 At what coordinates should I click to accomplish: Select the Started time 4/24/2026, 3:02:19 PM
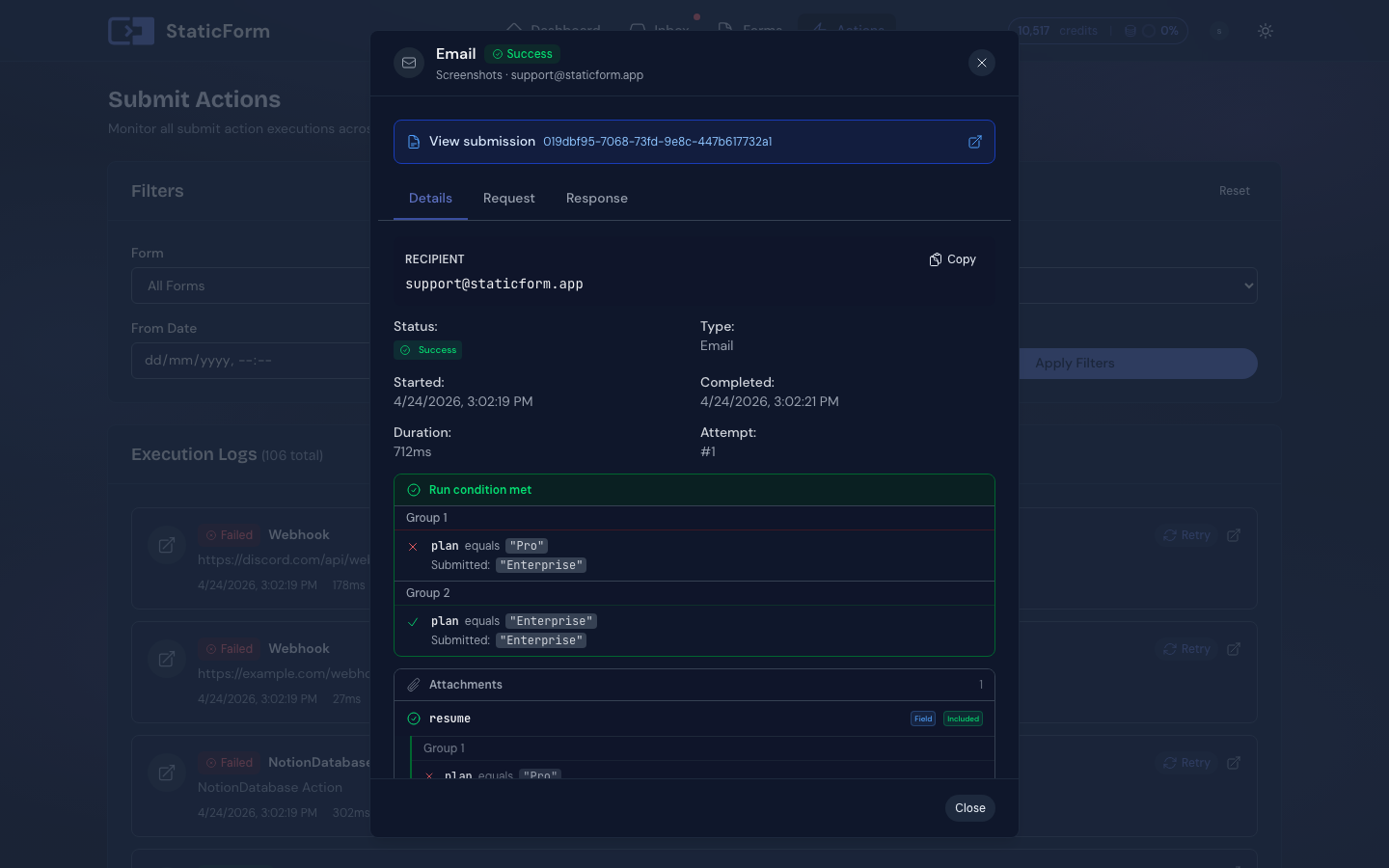click(x=463, y=401)
